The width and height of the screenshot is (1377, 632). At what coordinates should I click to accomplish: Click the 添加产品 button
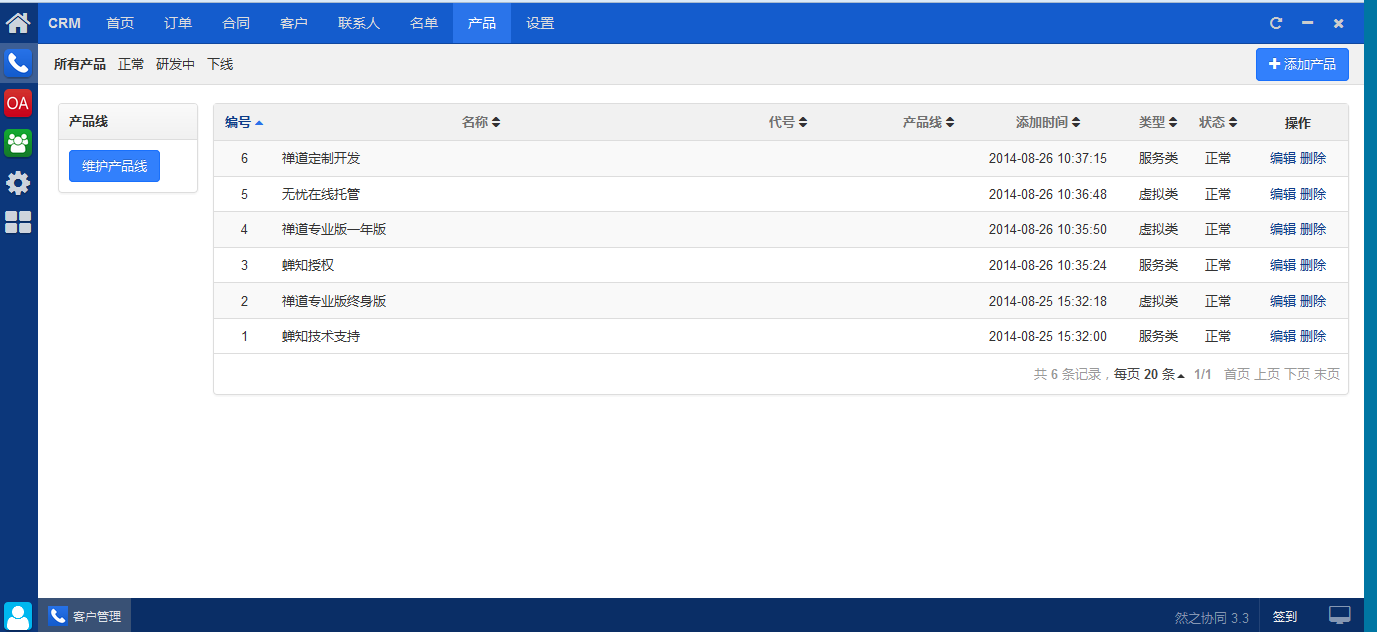coord(1302,64)
